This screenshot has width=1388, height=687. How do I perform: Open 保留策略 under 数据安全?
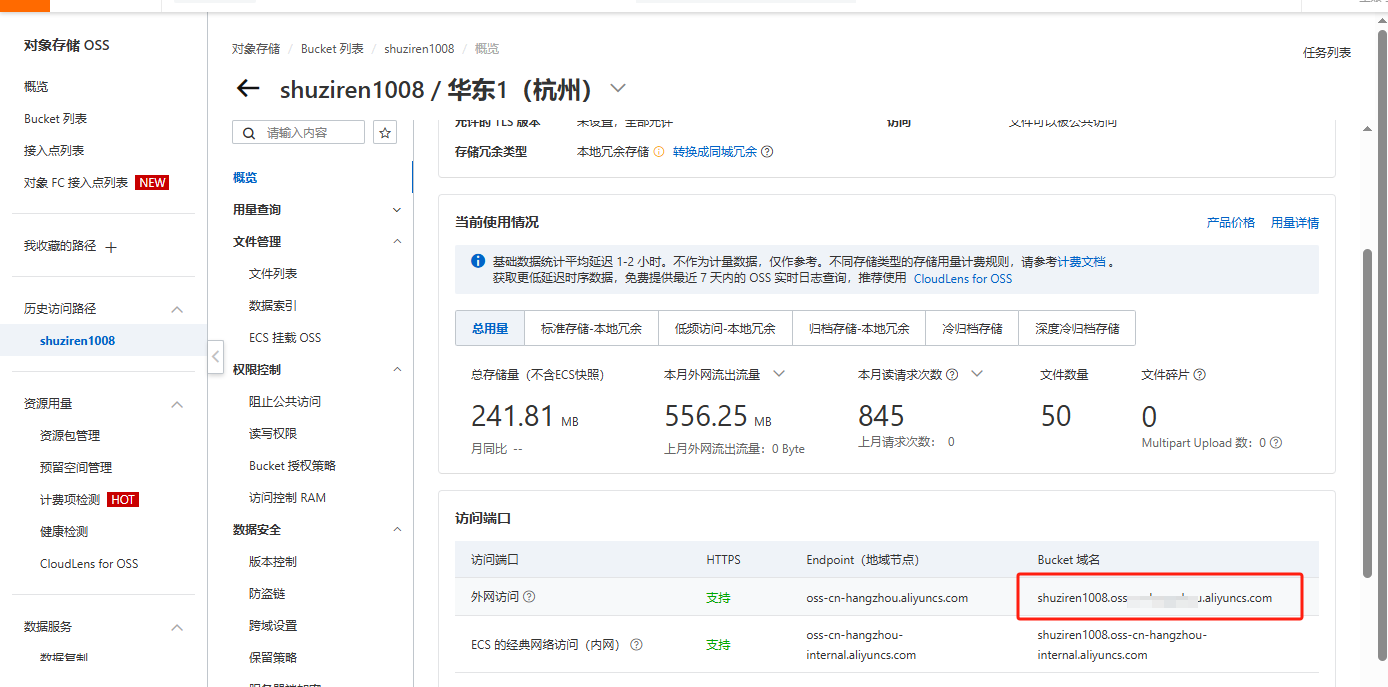(273, 658)
